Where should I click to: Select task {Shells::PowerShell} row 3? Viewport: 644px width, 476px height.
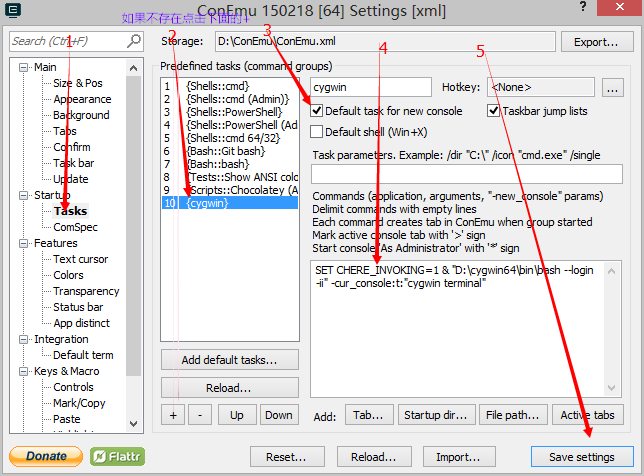[x=230, y=112]
